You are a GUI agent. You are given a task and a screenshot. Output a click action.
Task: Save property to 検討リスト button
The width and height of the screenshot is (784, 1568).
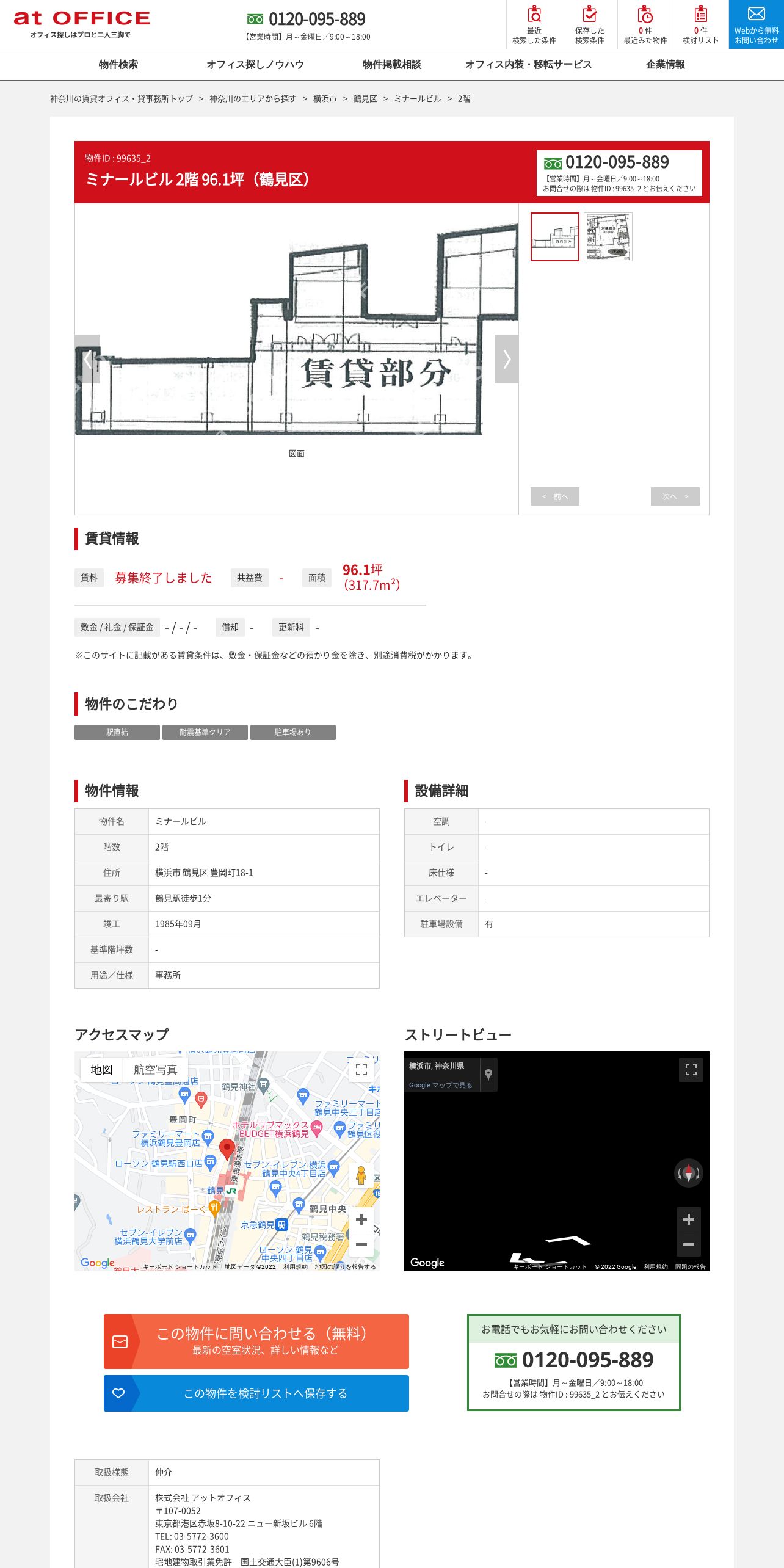tap(256, 1393)
